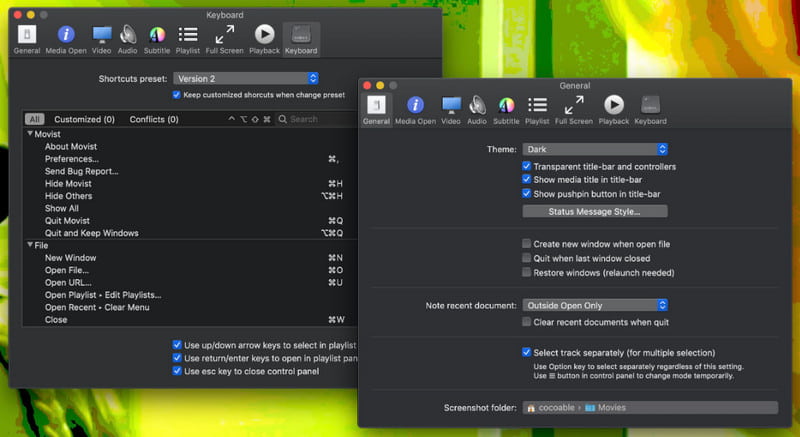The height and width of the screenshot is (437, 800).
Task: Open Subtitle preferences in General window
Action: [506, 108]
